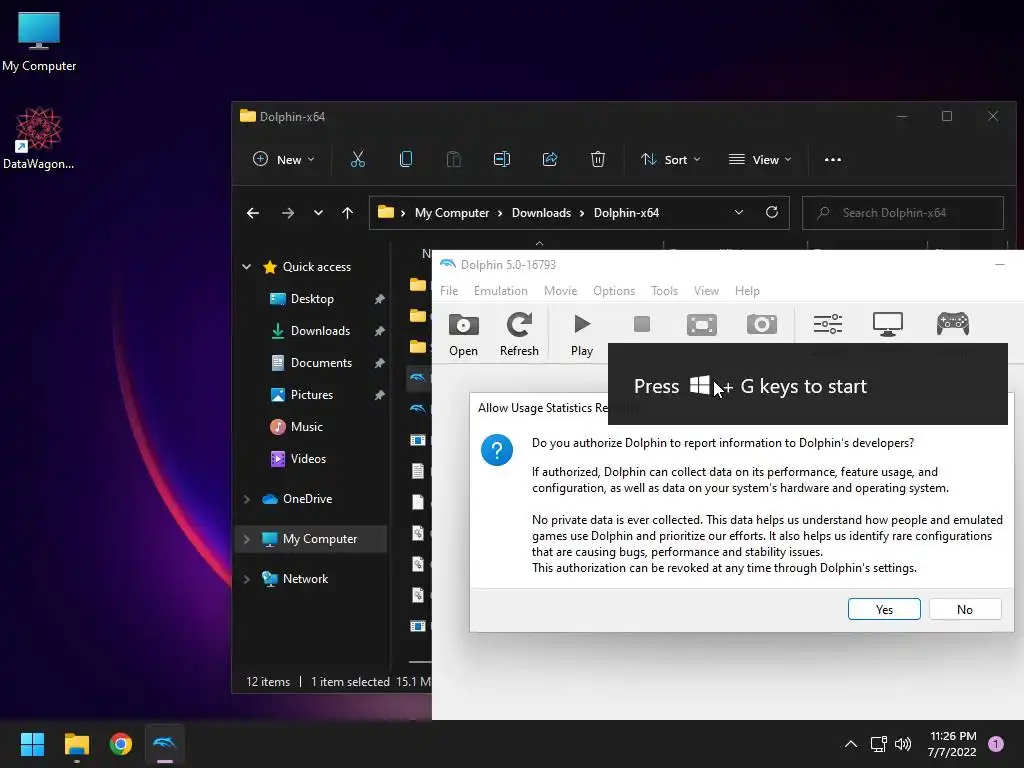Click the Open disc icon in Dolphin toolbar

click(x=463, y=325)
